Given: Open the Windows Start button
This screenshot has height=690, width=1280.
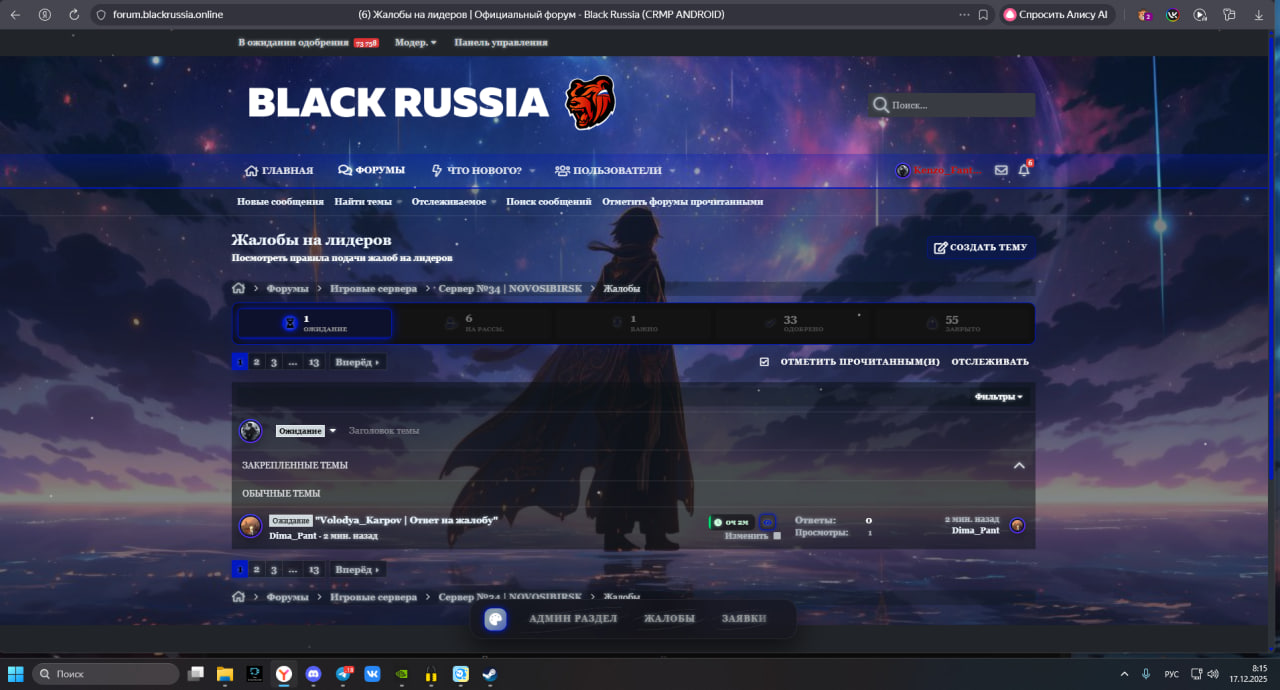Looking at the screenshot, I should click(x=16, y=674).
